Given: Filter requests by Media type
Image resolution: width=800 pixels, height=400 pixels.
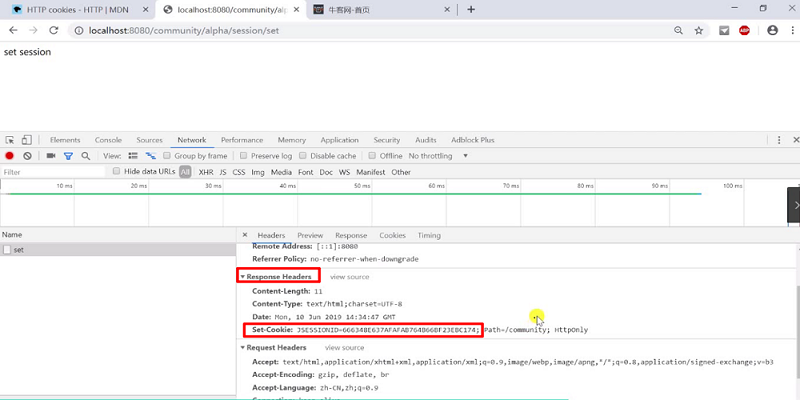Looking at the screenshot, I should (281, 172).
